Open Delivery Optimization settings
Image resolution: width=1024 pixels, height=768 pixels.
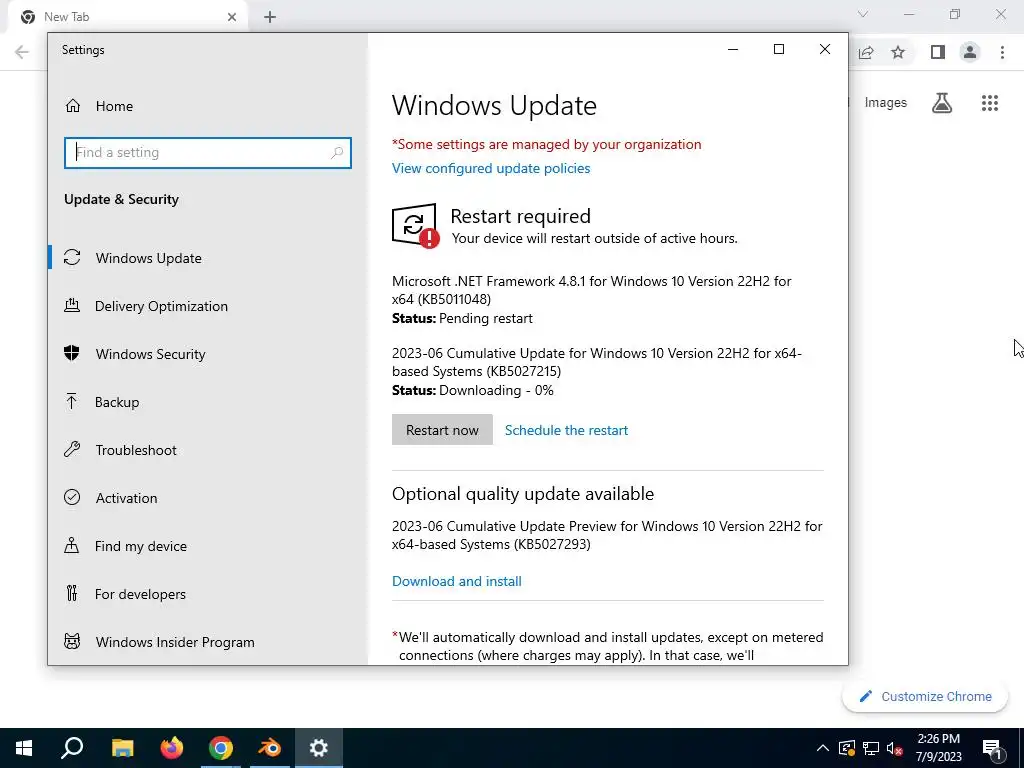[161, 306]
